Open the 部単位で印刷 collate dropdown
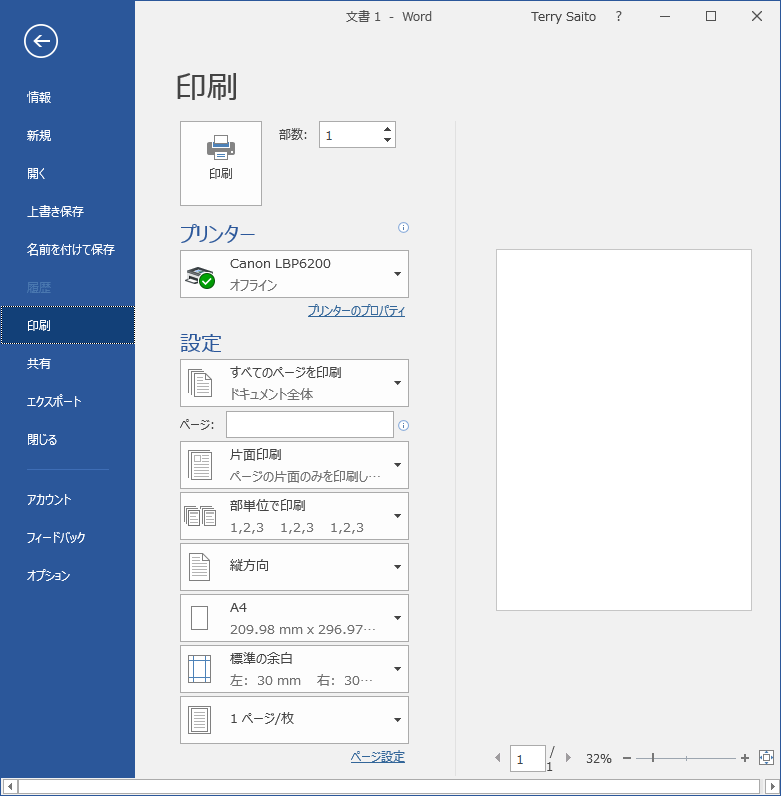The height and width of the screenshot is (796, 781). (x=295, y=516)
